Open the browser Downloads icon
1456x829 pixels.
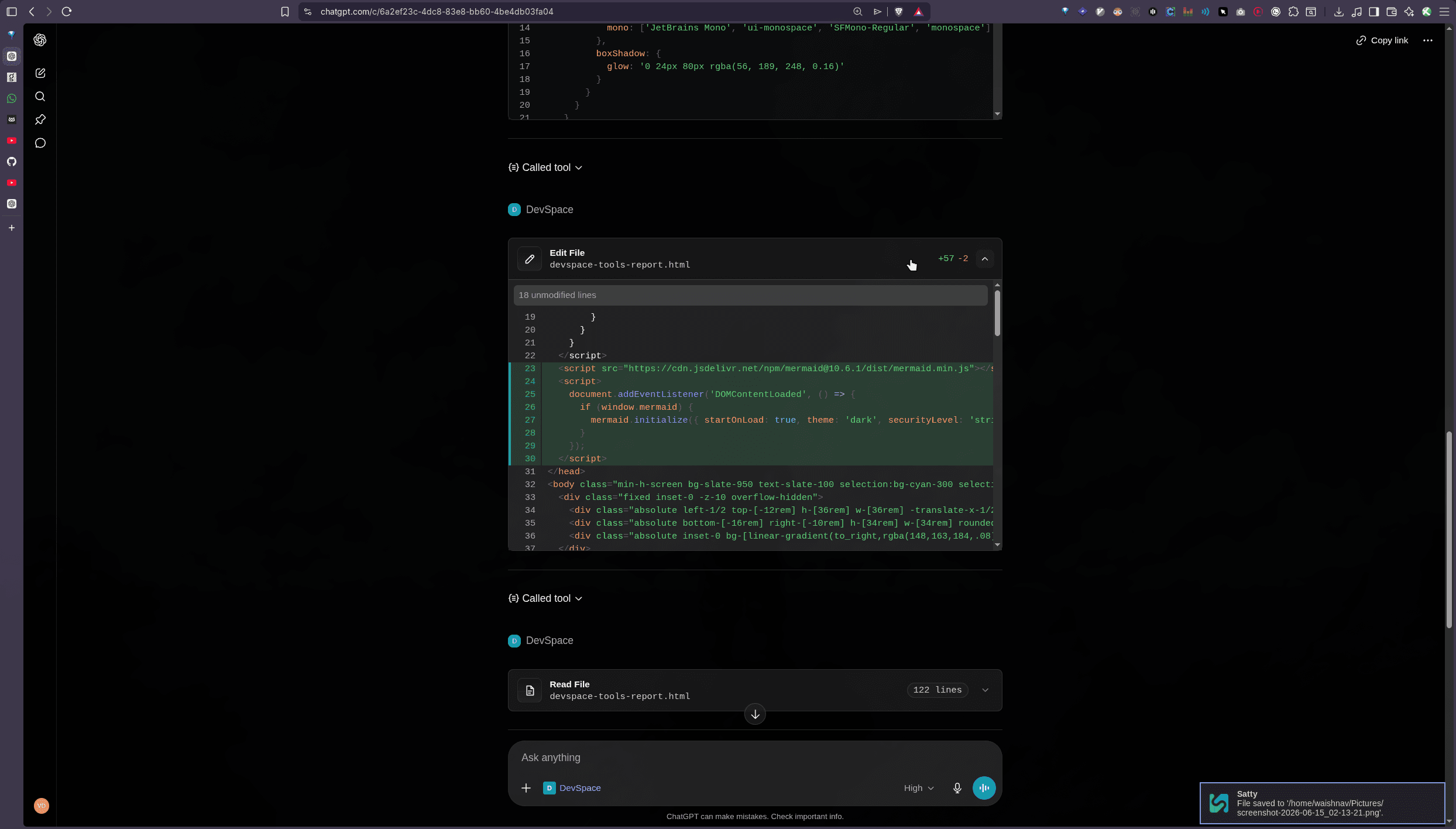pos(1339,12)
